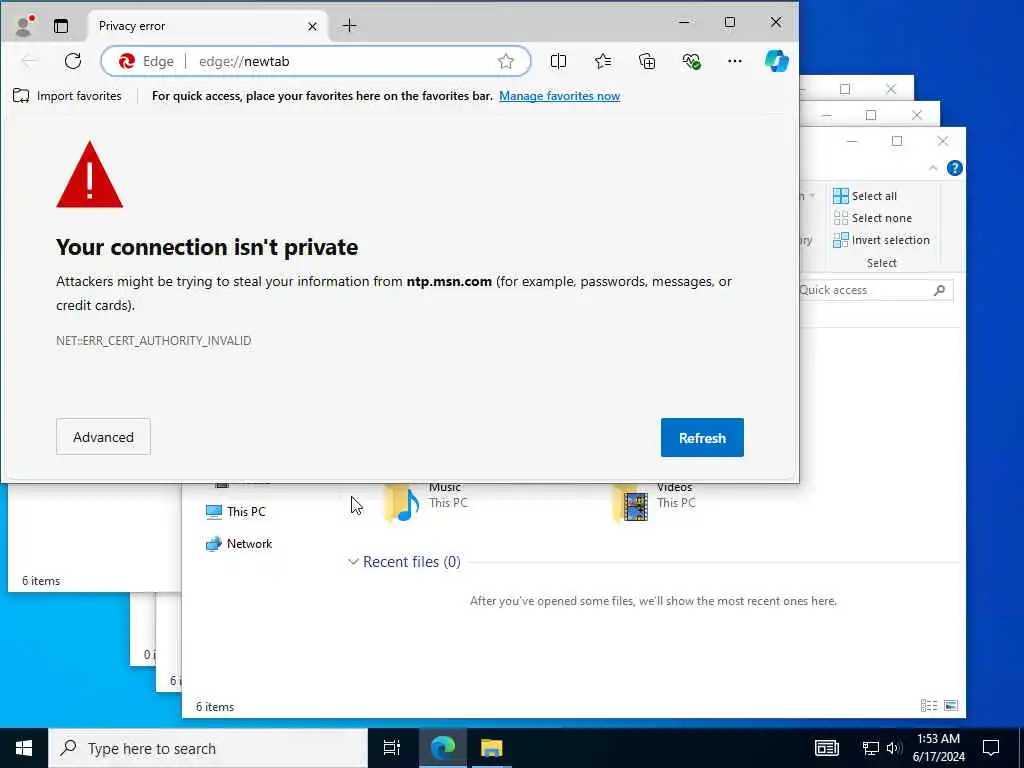Click the Advanced button
Image resolution: width=1024 pixels, height=768 pixels.
click(x=103, y=437)
